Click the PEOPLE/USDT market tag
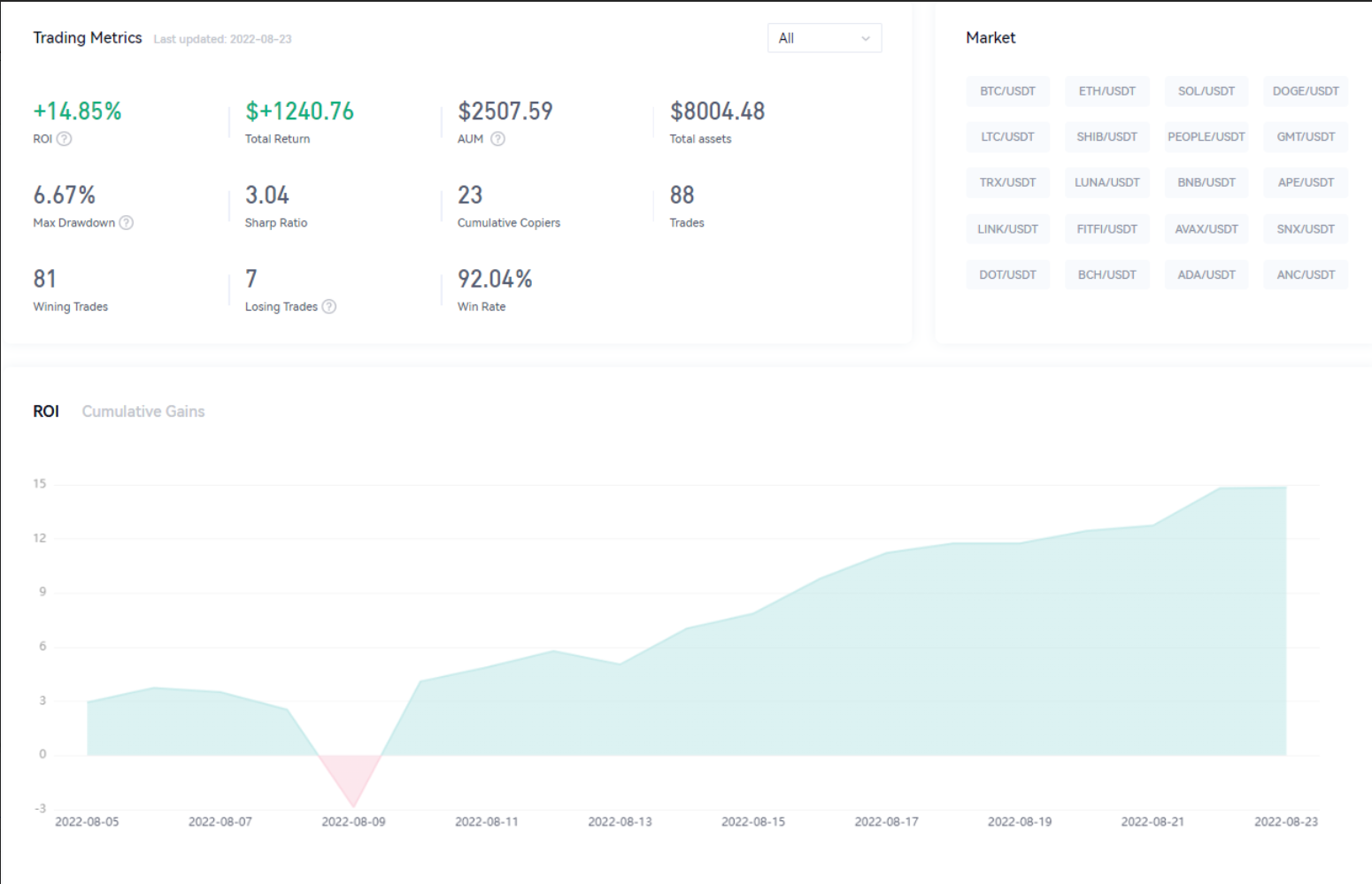The height and width of the screenshot is (884, 1372). coord(1206,137)
